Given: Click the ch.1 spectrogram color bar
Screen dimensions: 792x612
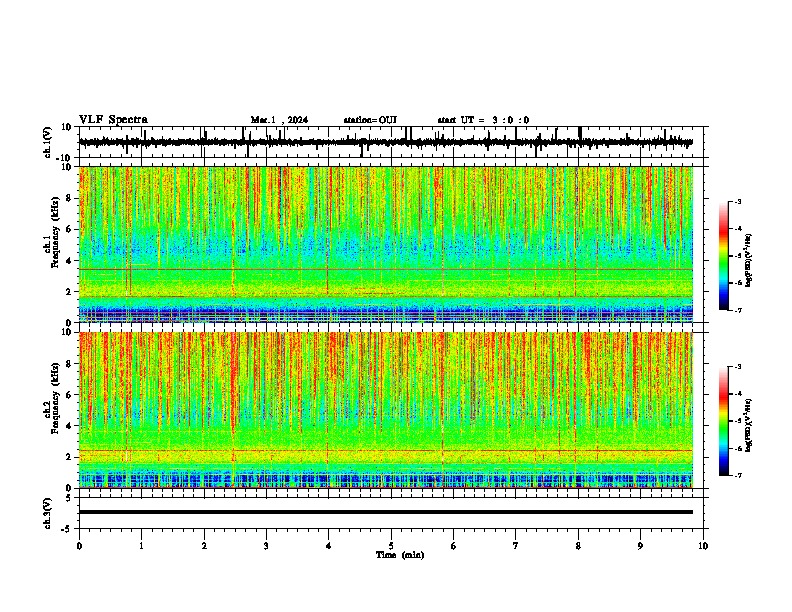Looking at the screenshot, I should [x=723, y=256].
